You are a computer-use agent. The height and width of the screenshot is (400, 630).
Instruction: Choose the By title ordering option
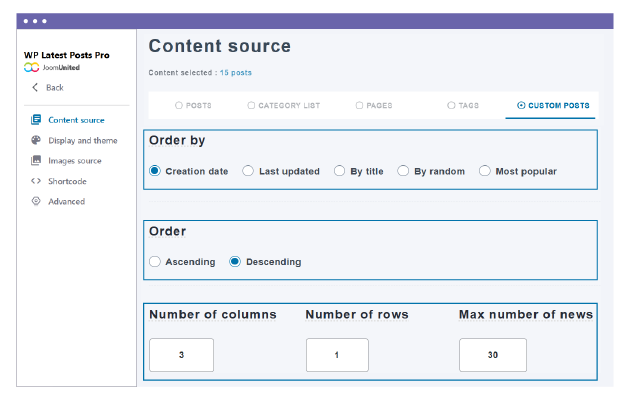(x=340, y=171)
